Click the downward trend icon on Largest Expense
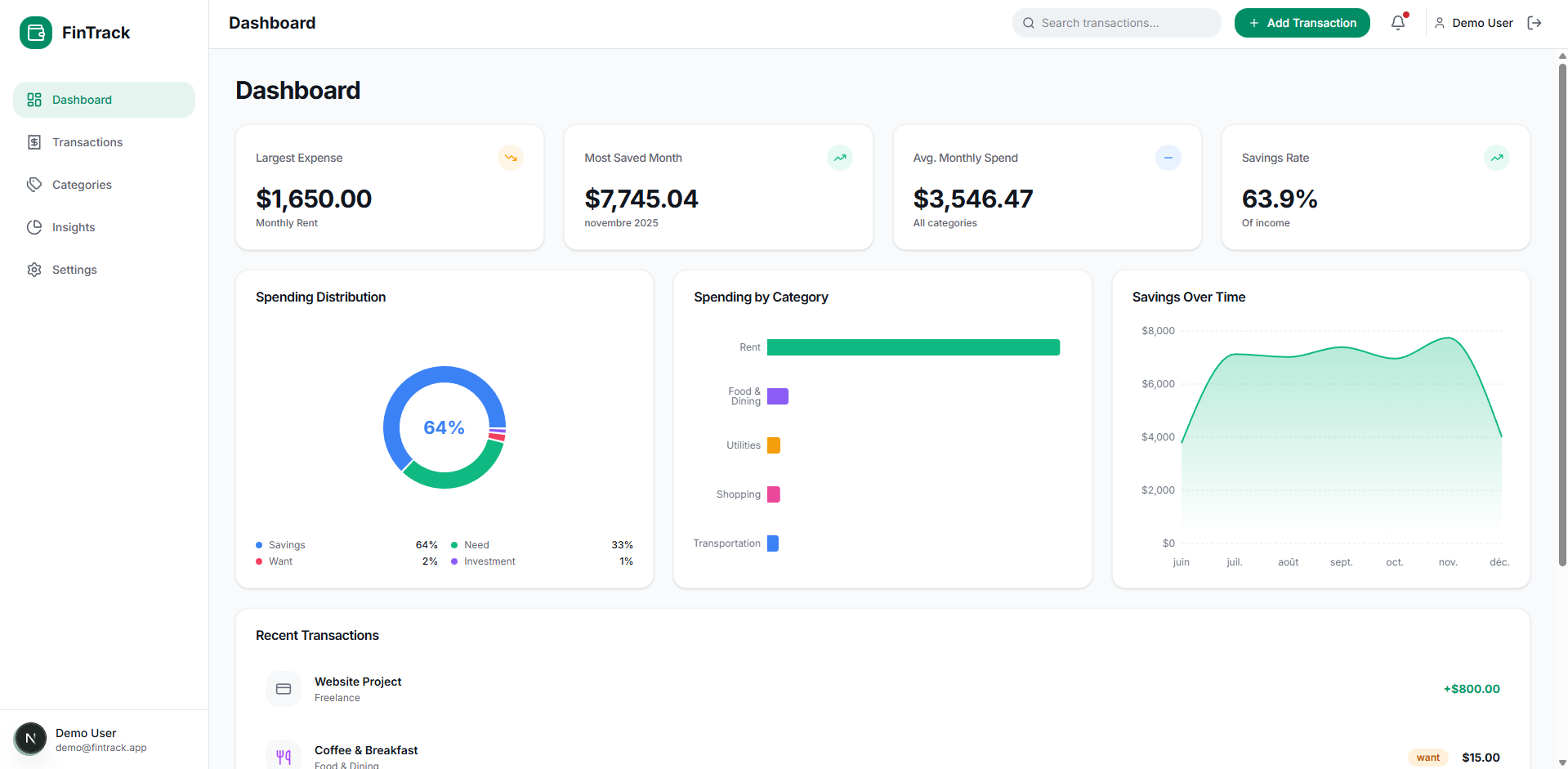This screenshot has height=769, width=1568. (511, 158)
